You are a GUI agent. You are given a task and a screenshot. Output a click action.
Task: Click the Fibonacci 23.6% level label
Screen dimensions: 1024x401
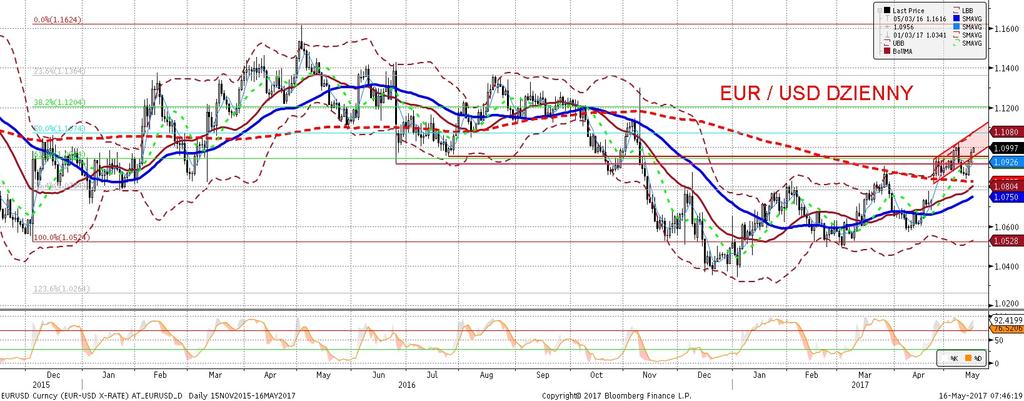point(59,71)
